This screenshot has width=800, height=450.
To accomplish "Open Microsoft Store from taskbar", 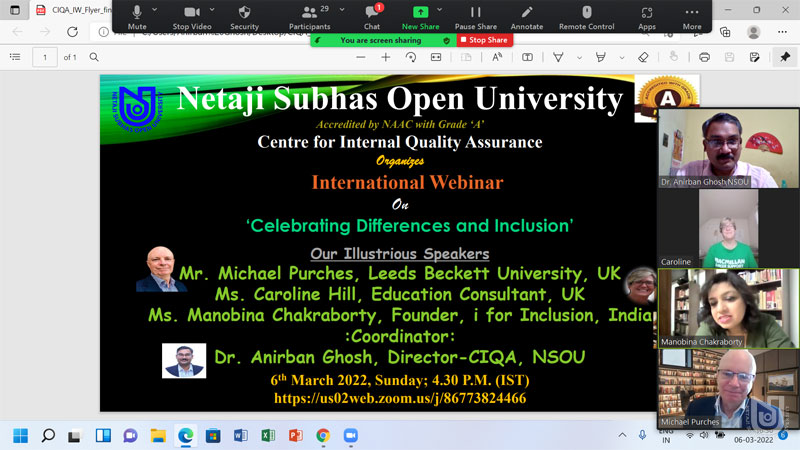I will click(x=213, y=436).
